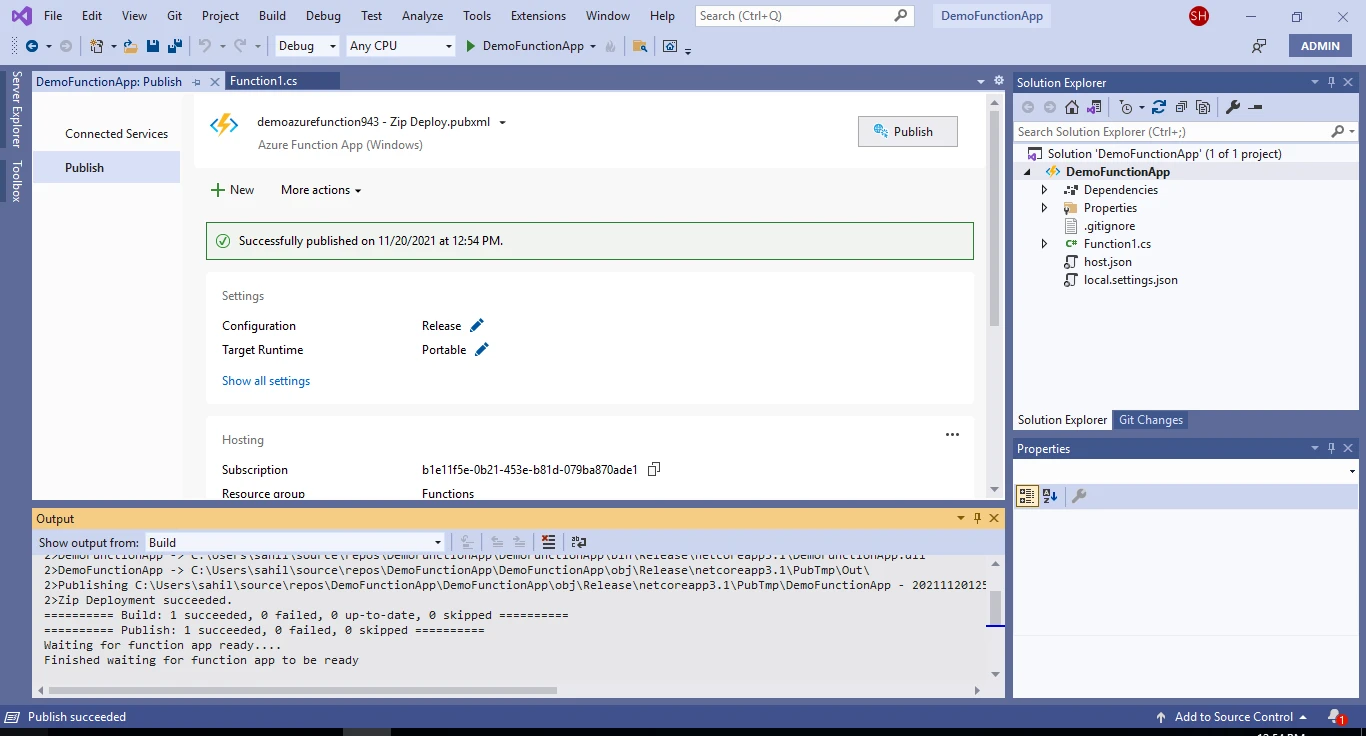Image resolution: width=1366 pixels, height=736 pixels.
Task: Open the Git menu
Action: (174, 15)
